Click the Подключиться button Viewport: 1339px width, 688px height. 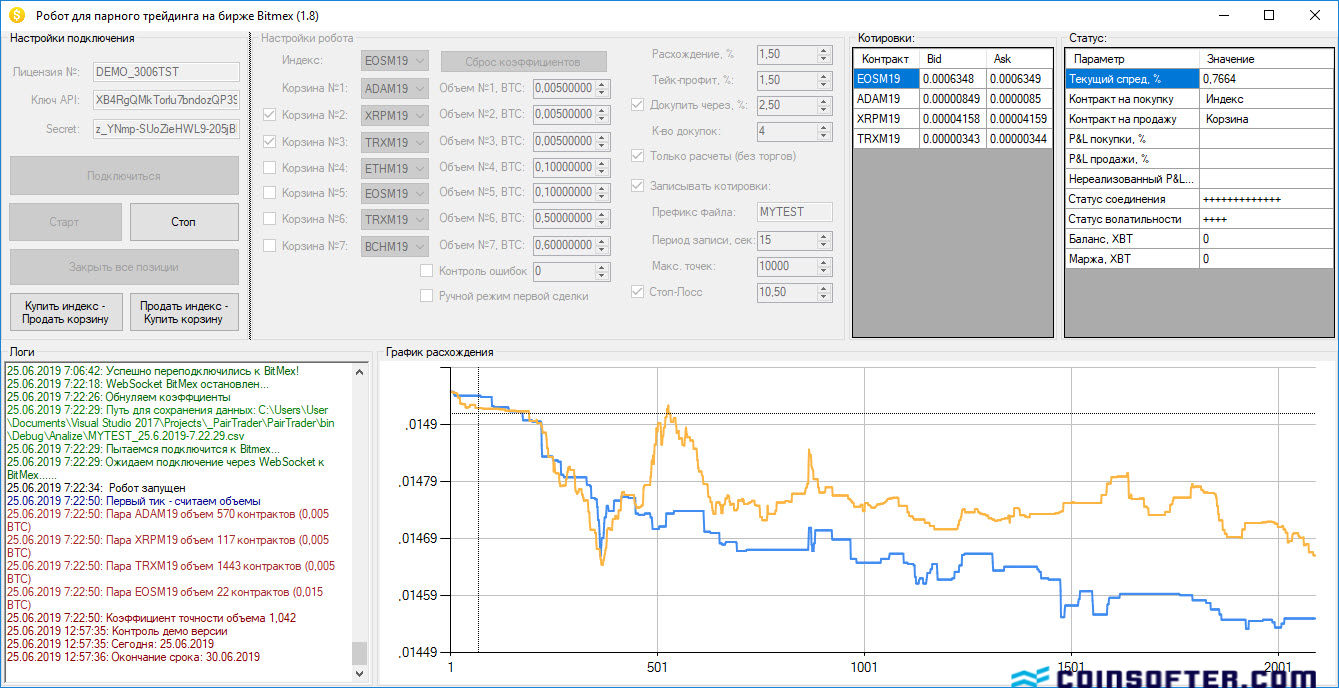(124, 176)
